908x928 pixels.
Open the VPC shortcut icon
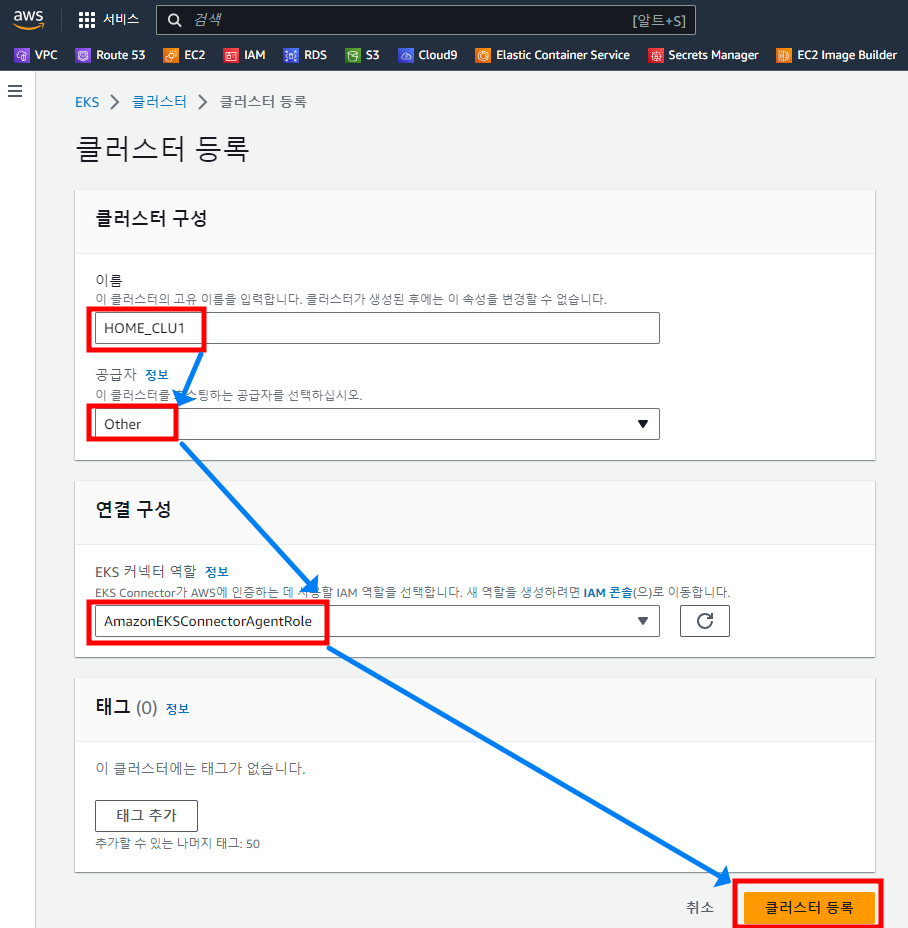22,56
